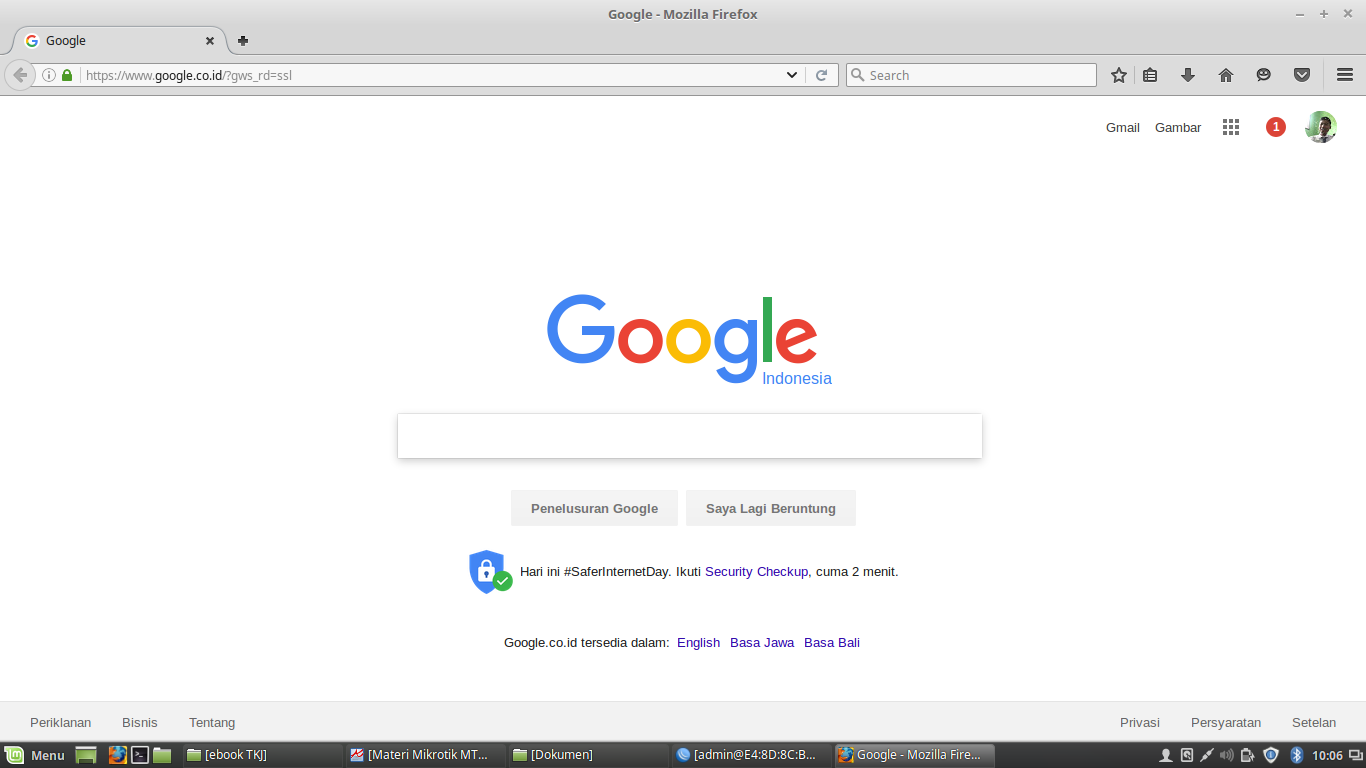
Task: Select the Google browser tab
Action: coord(118,41)
